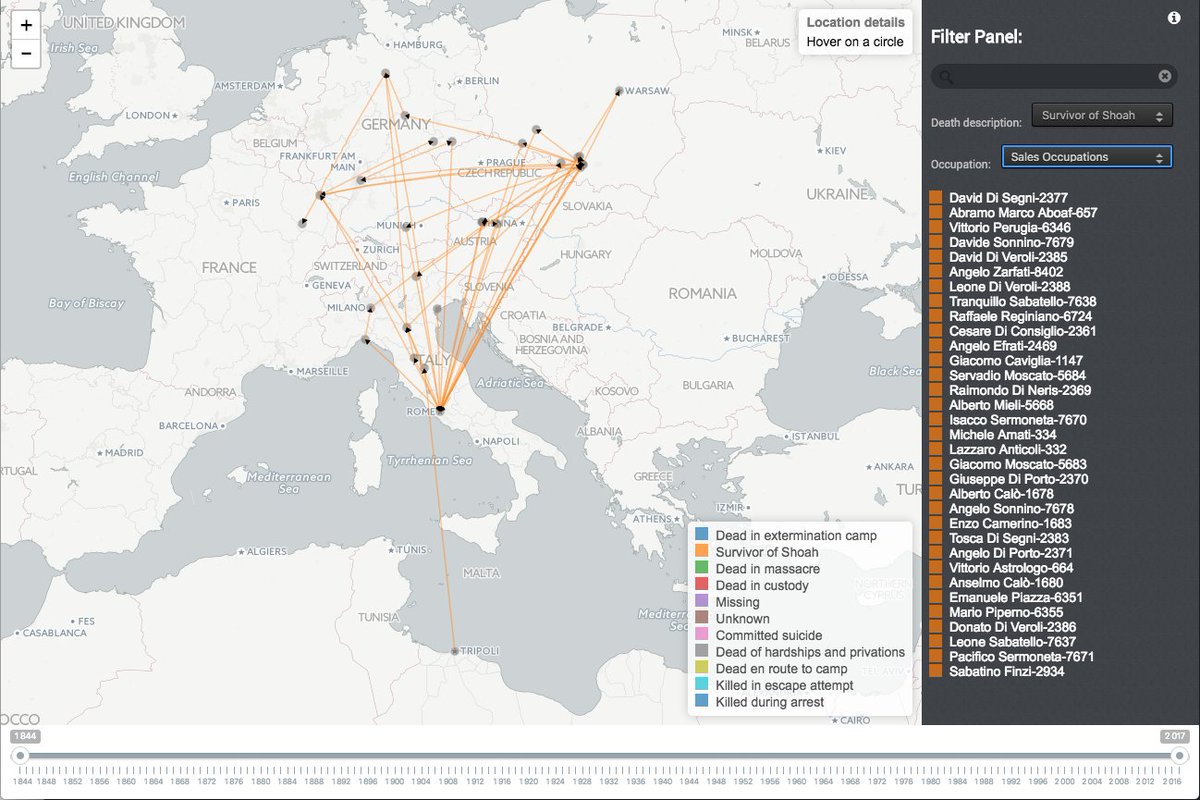Select David Di Segni-2377 from the list

point(1009,198)
